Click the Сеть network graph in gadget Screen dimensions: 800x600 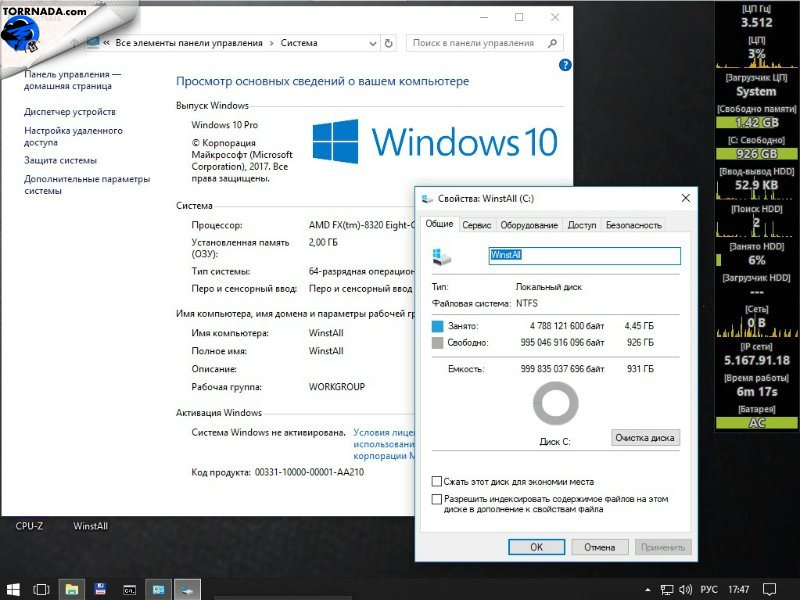(757, 327)
